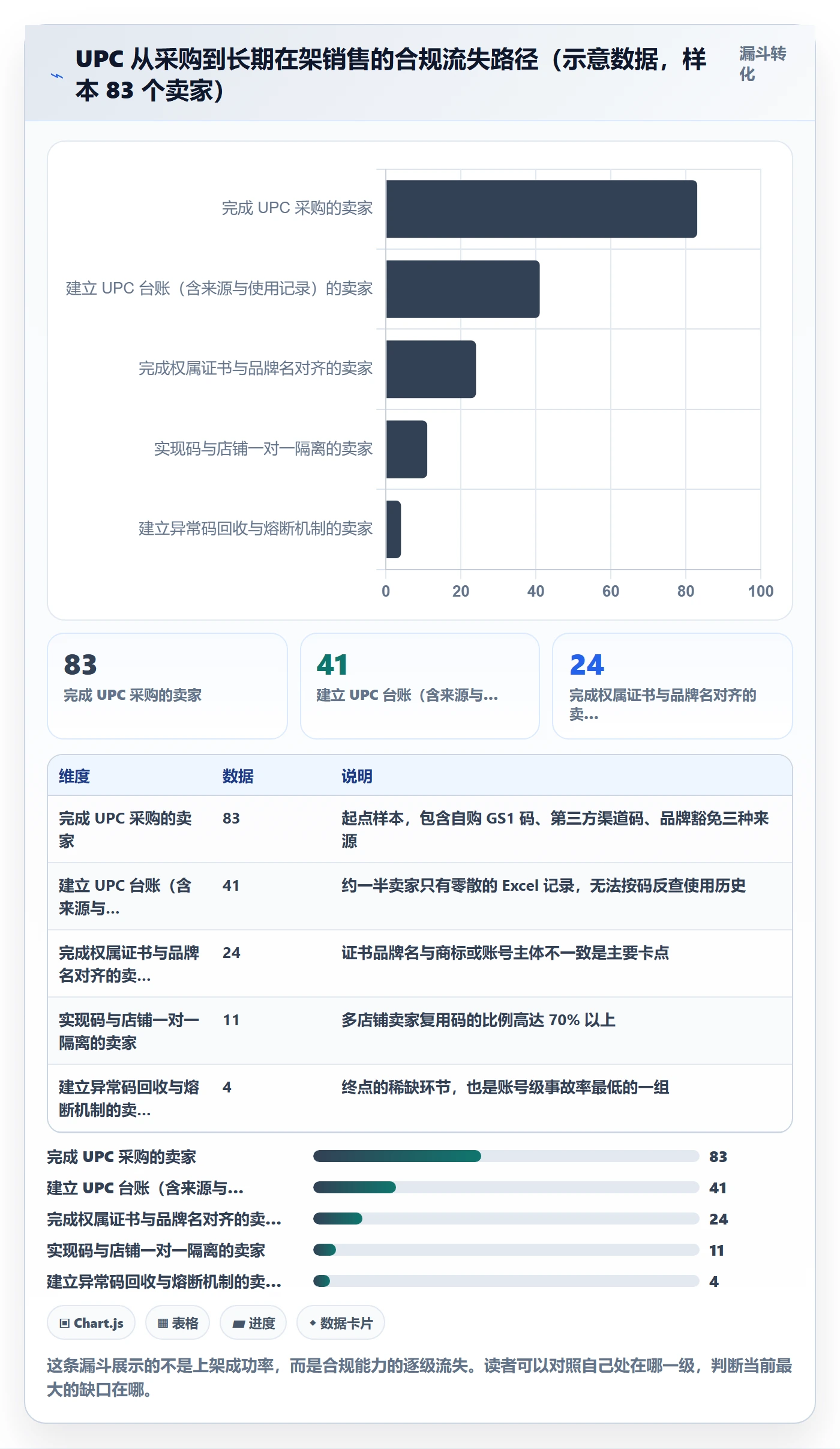Image resolution: width=840 pixels, height=1449 pixels.
Task: Click the chart y-axis label 建立异常码回收与熔断机制的卖家
Action: [x=256, y=529]
